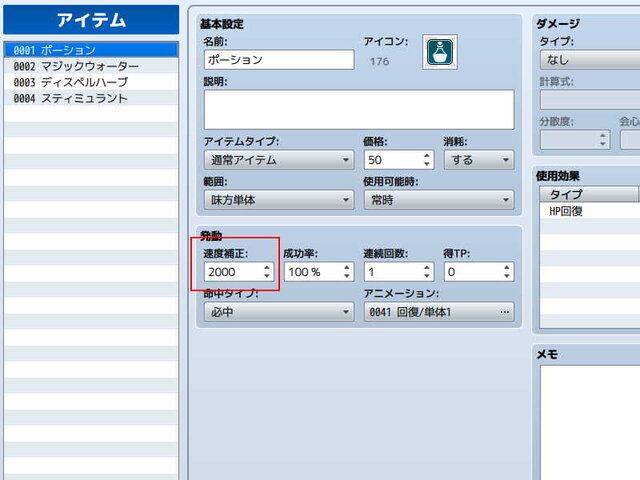
Task: Increase 連続回数 with the up arrow
Action: coord(427,268)
